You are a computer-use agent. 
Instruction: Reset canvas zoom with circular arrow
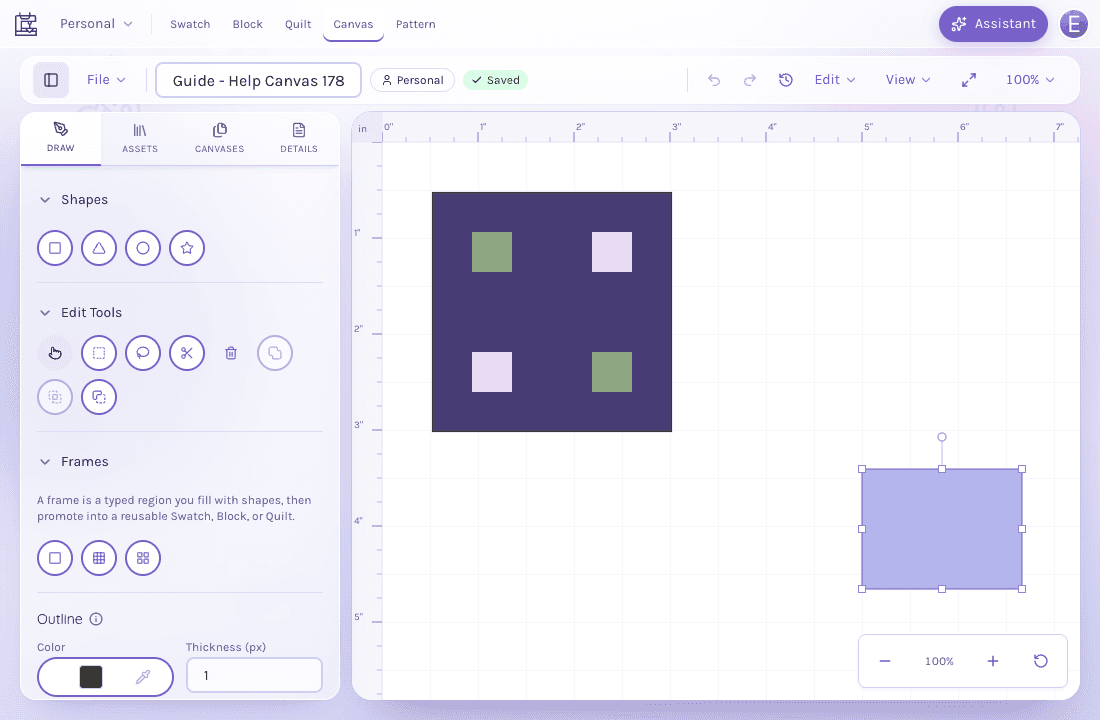coord(1040,661)
